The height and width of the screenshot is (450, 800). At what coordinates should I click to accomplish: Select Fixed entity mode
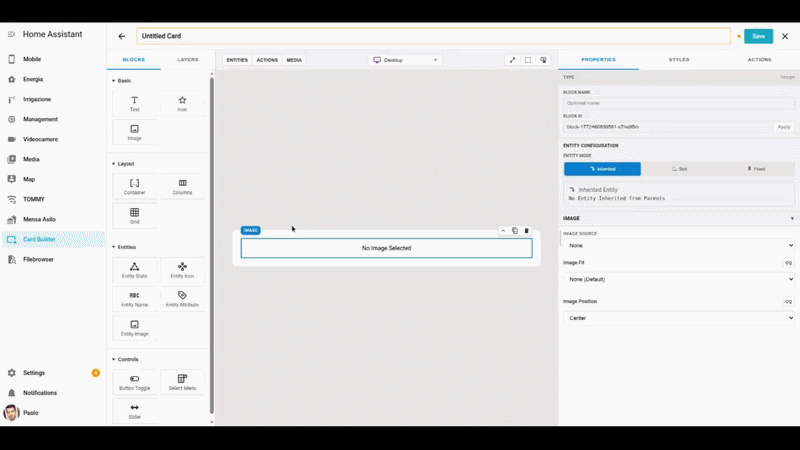point(756,169)
